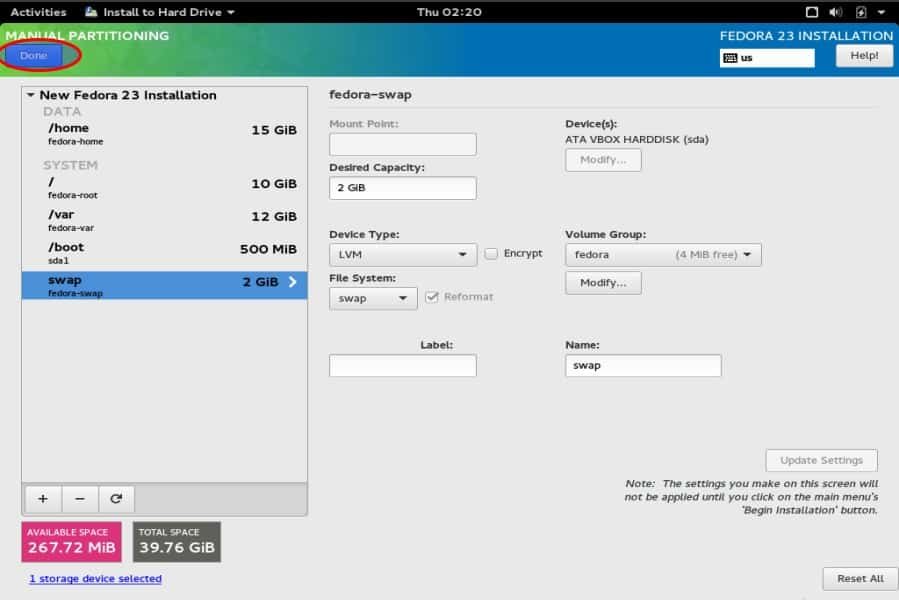Open the Device Type LVM dropdown
The height and width of the screenshot is (600, 899).
(x=403, y=255)
